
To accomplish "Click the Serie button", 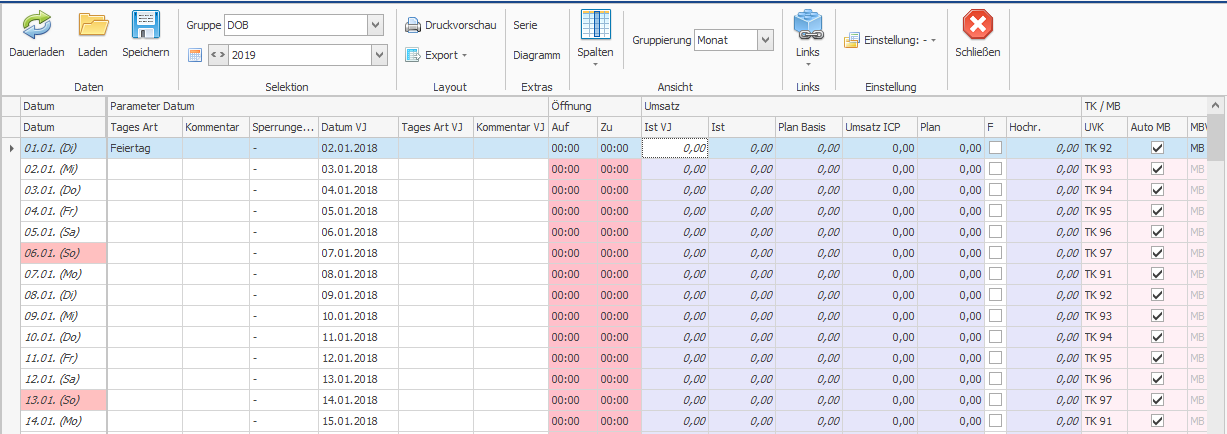I will [525, 25].
